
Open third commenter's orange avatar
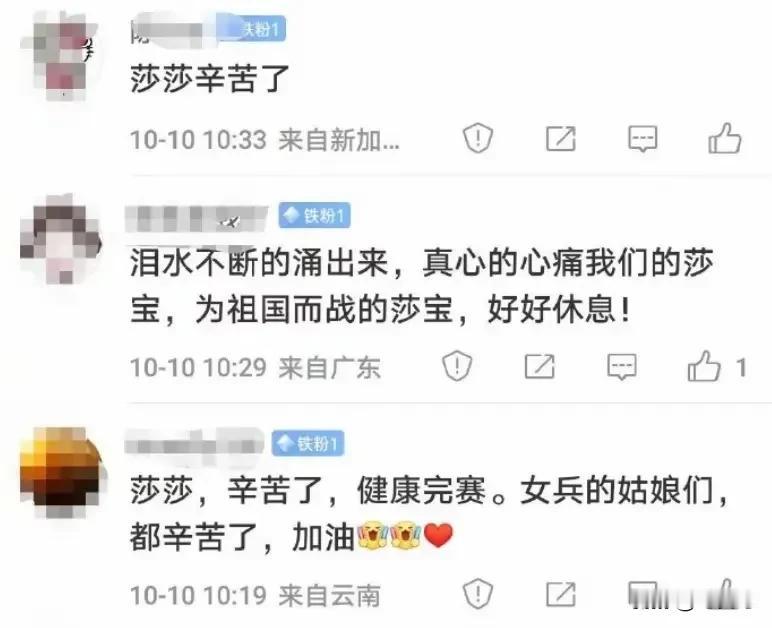tap(62, 472)
